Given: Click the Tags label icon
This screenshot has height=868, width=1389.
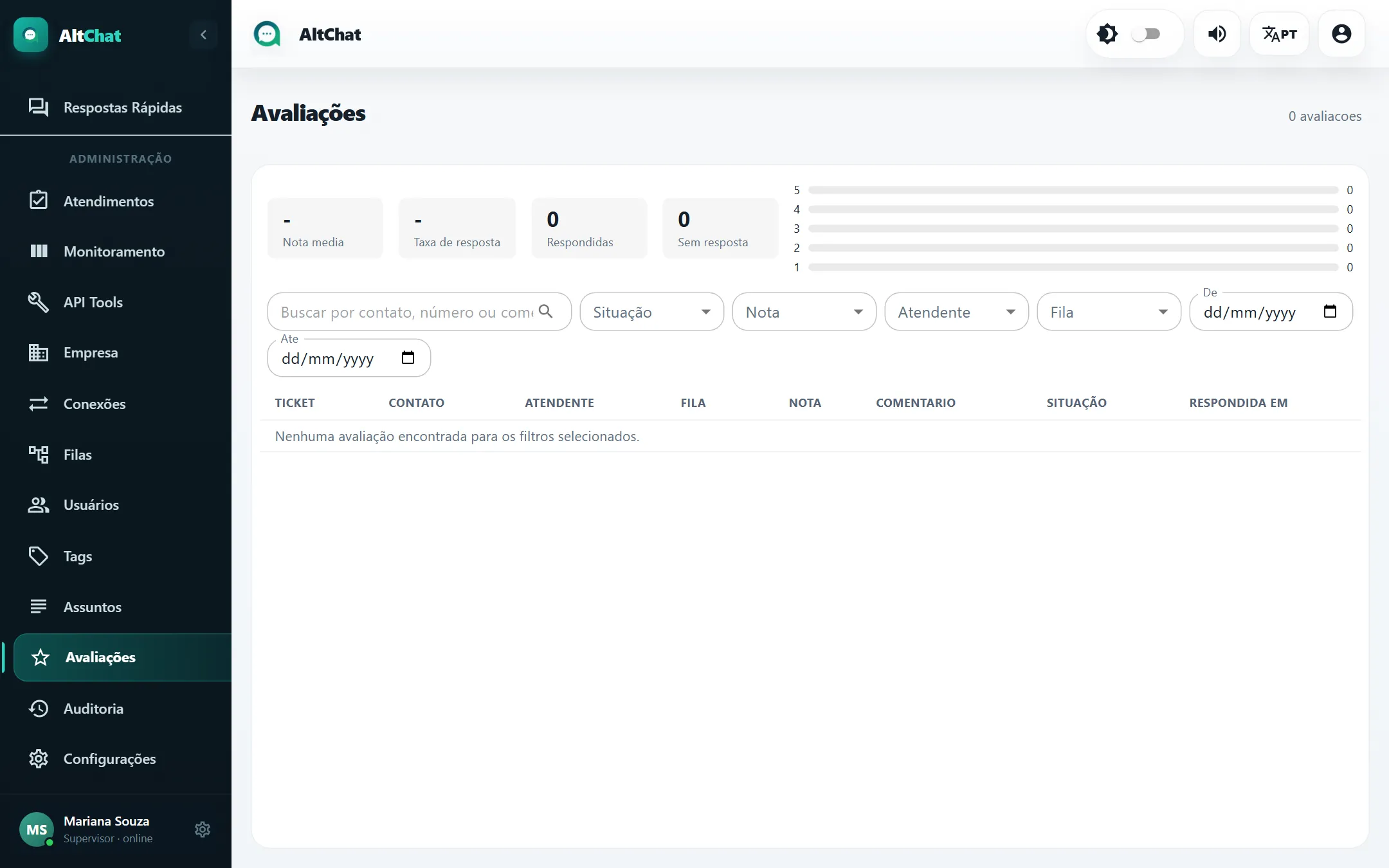Looking at the screenshot, I should [x=39, y=556].
